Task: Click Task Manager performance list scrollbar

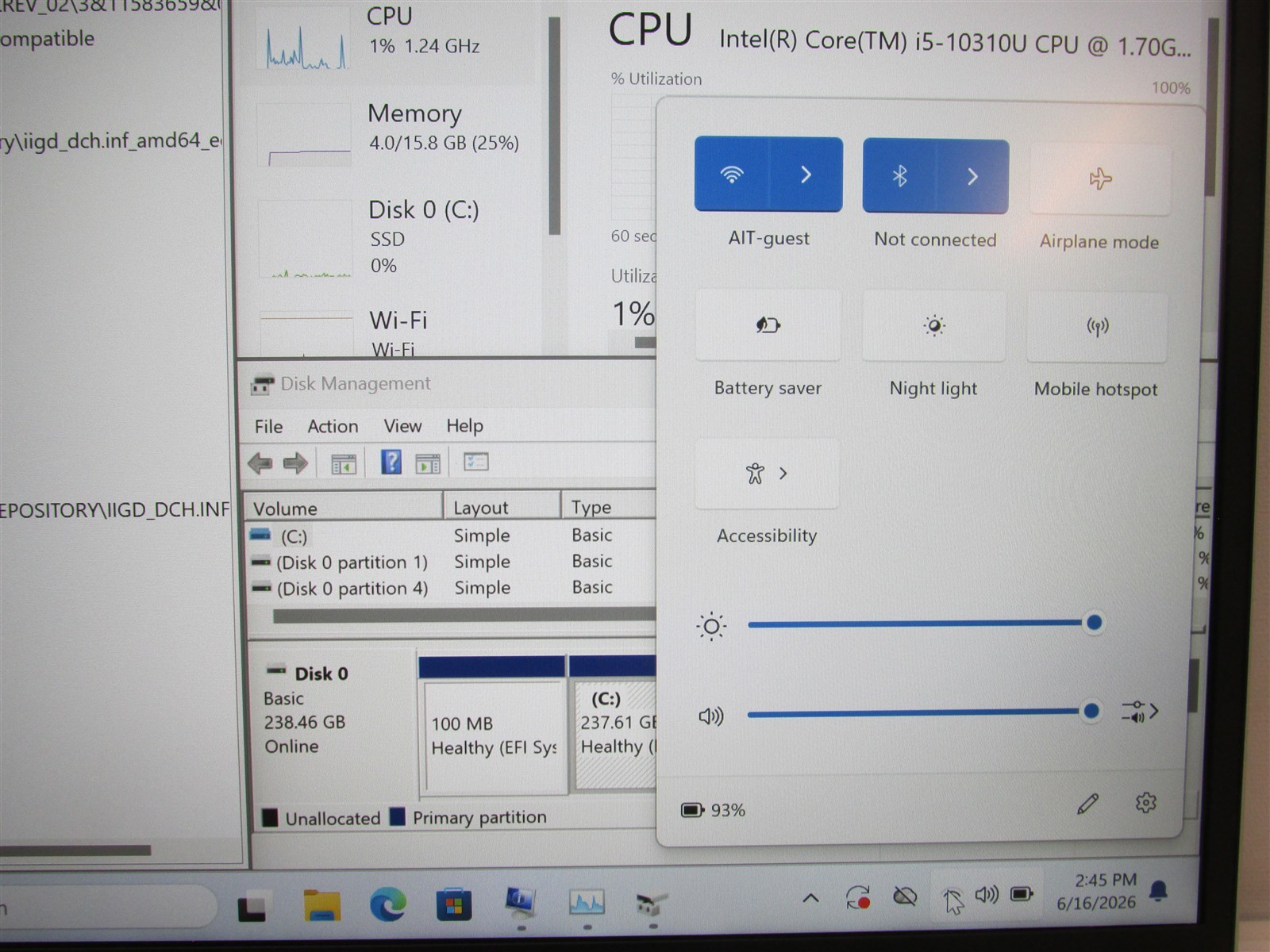Action: (554, 125)
